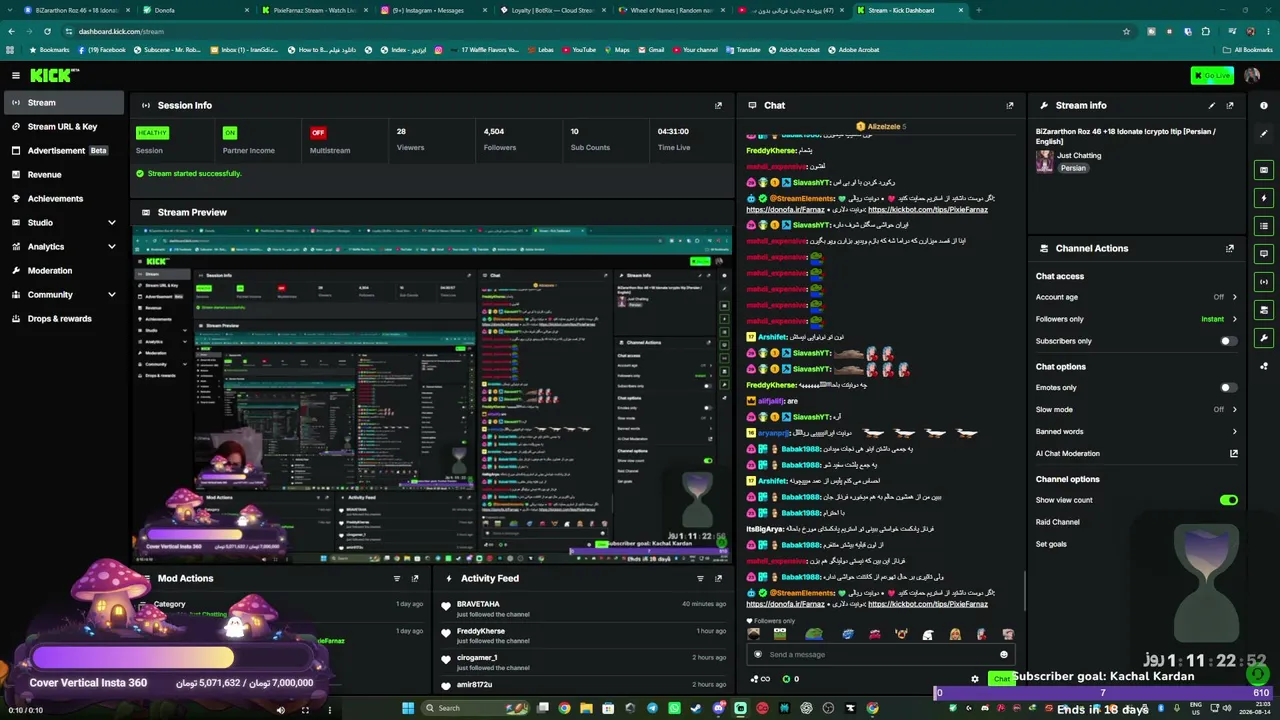
Task: Pop out the Mod Actions panel
Action: tap(415, 578)
